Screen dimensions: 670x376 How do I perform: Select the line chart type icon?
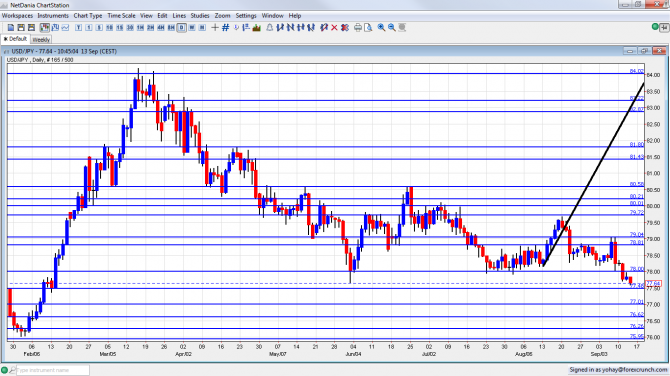tap(65, 27)
